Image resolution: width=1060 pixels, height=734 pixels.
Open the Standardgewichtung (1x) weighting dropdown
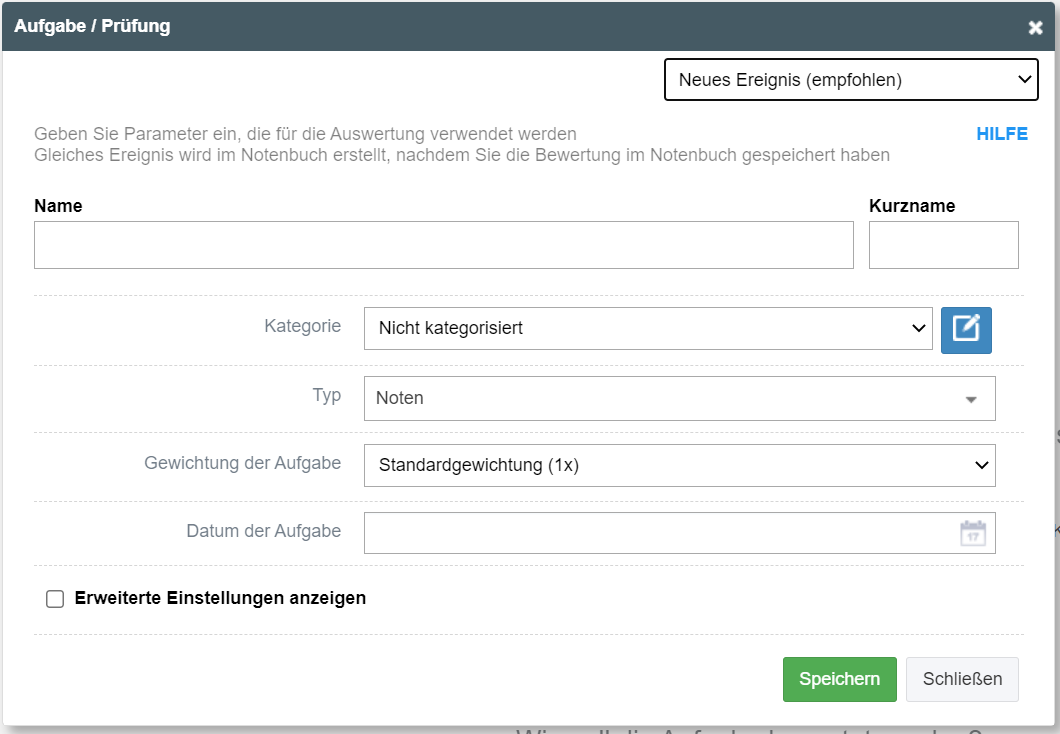[680, 464]
